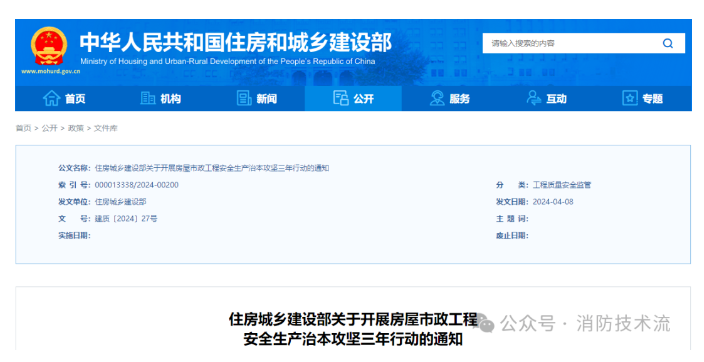Click 政策 in the breadcrumb
The width and height of the screenshot is (704, 362).
[x=75, y=128]
